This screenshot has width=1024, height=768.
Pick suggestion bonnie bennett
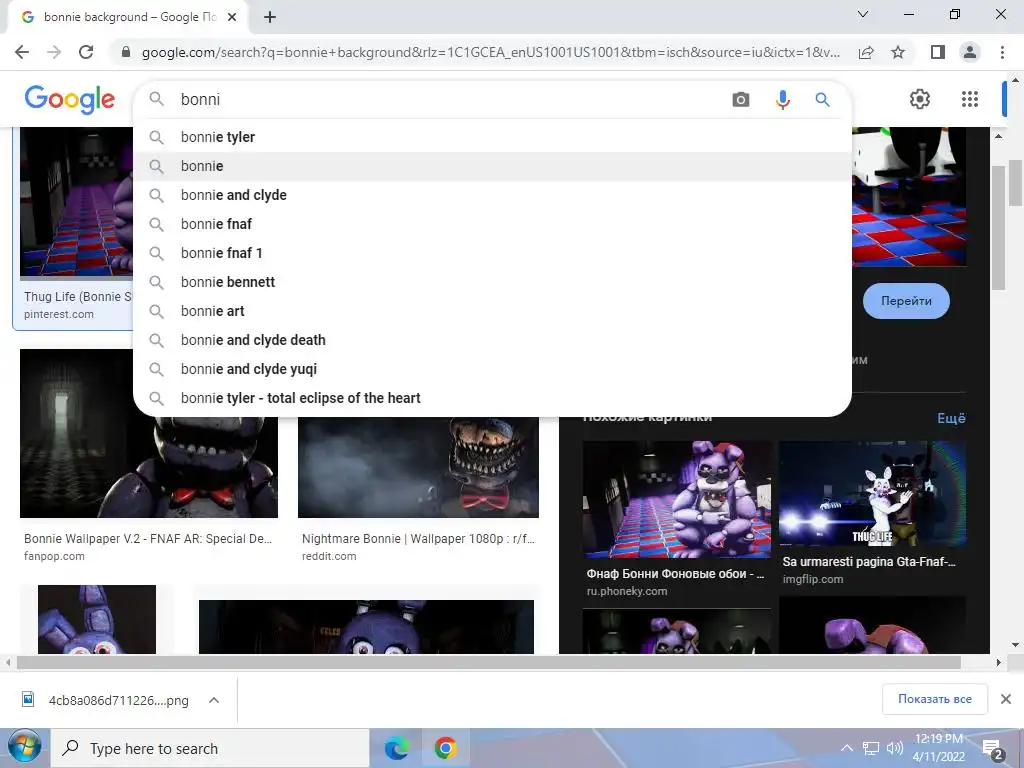492,282
